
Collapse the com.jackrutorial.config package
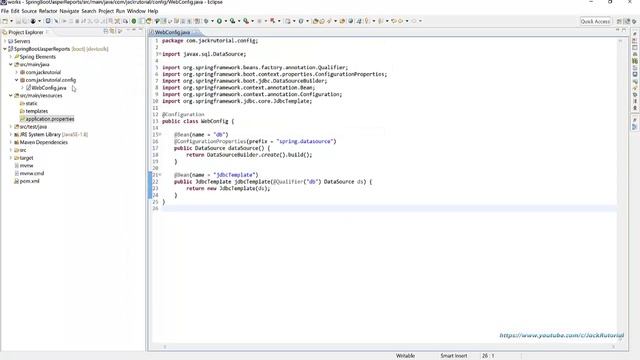point(17,80)
